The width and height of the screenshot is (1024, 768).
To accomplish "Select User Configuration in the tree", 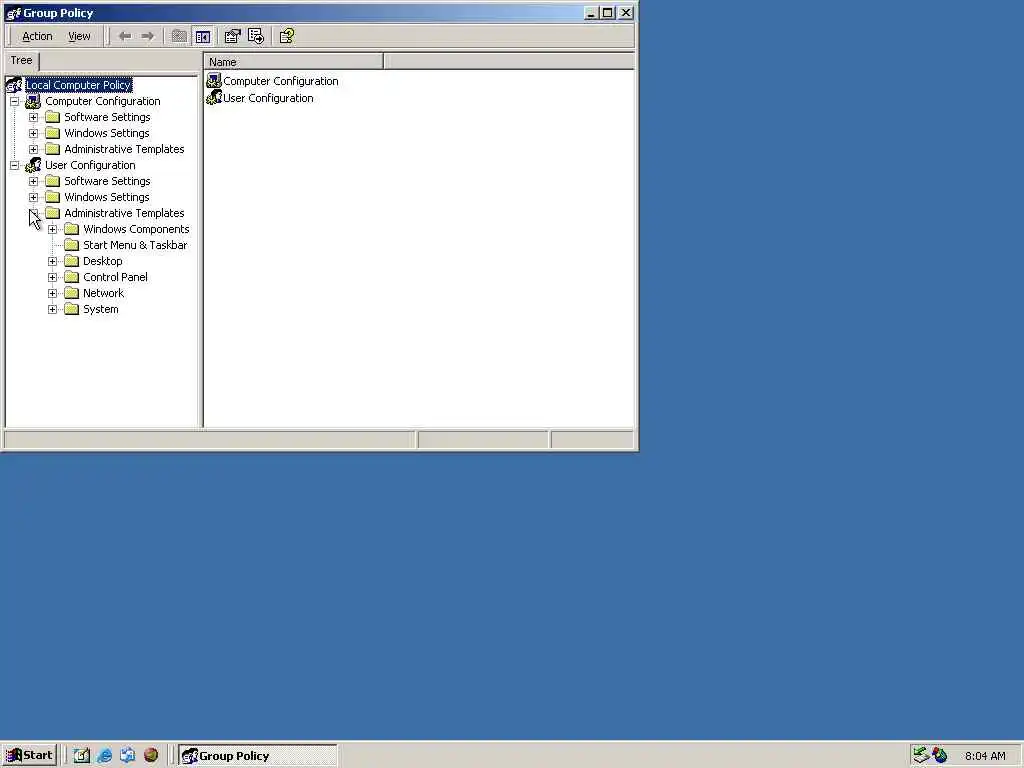I will [90, 165].
